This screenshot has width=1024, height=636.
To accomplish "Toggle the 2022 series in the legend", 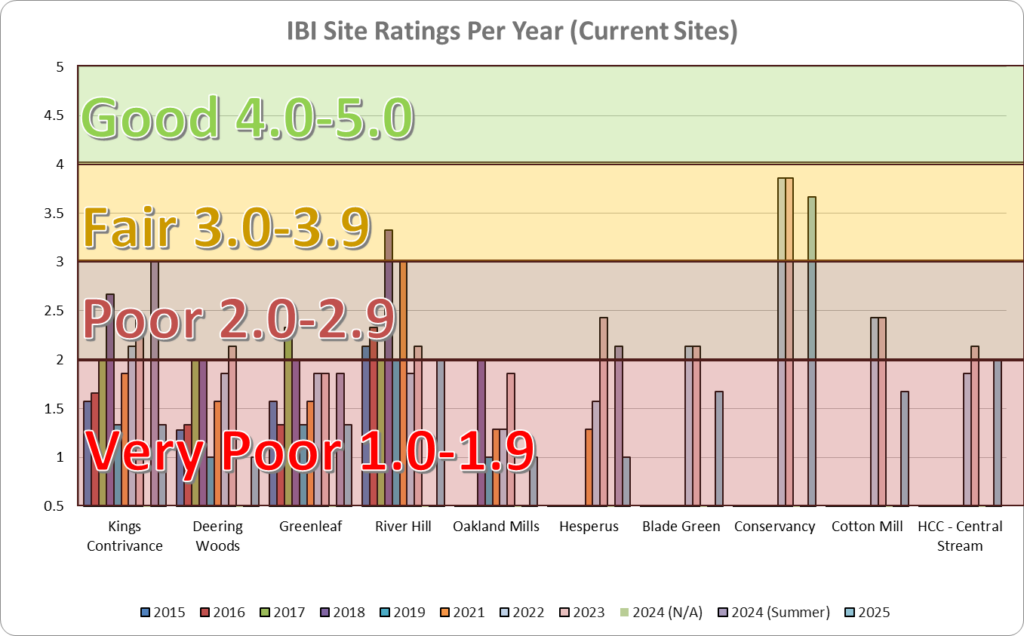I will coord(502,611).
